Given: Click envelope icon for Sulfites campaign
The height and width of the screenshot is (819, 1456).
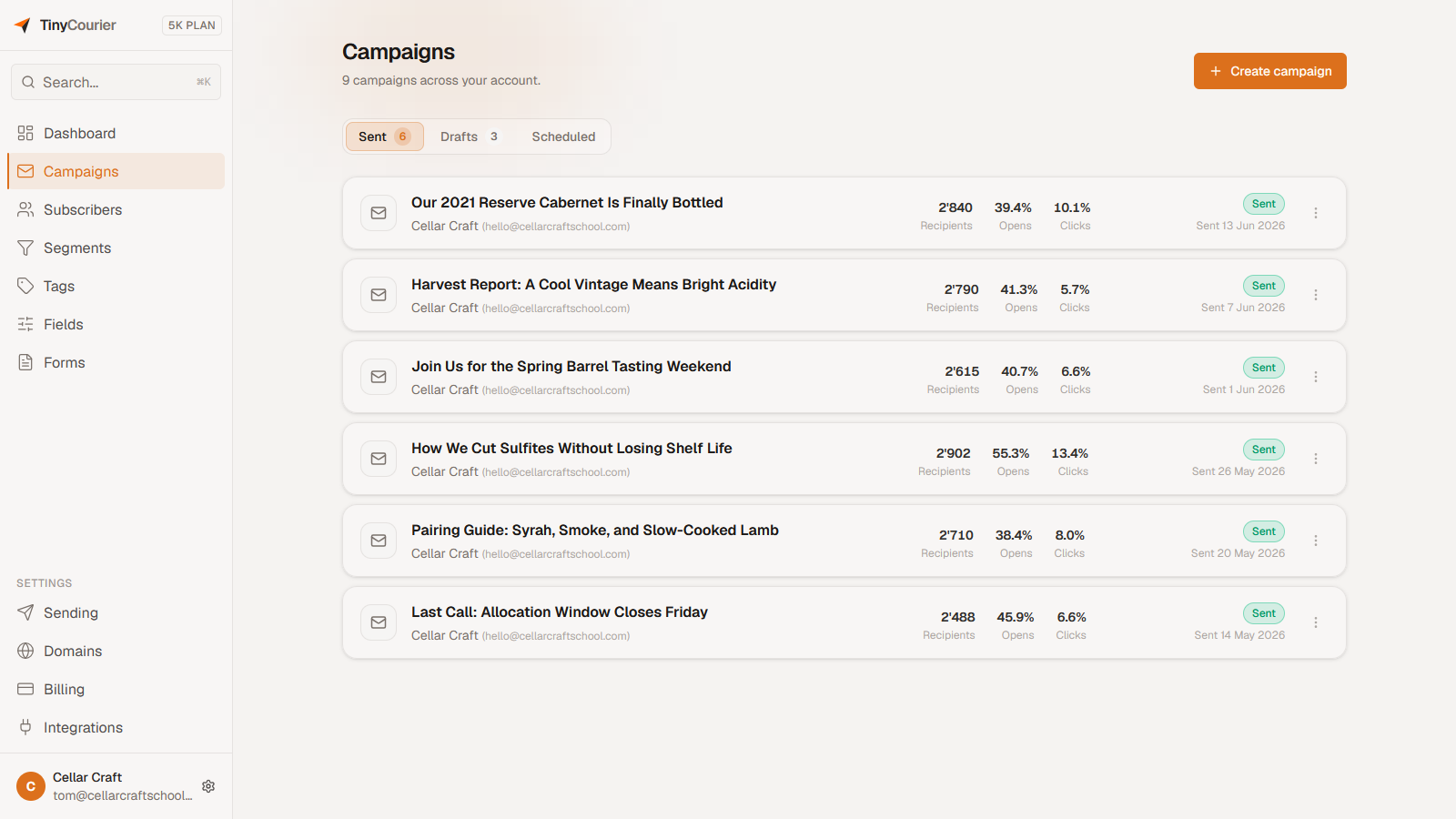Looking at the screenshot, I should pos(379,459).
